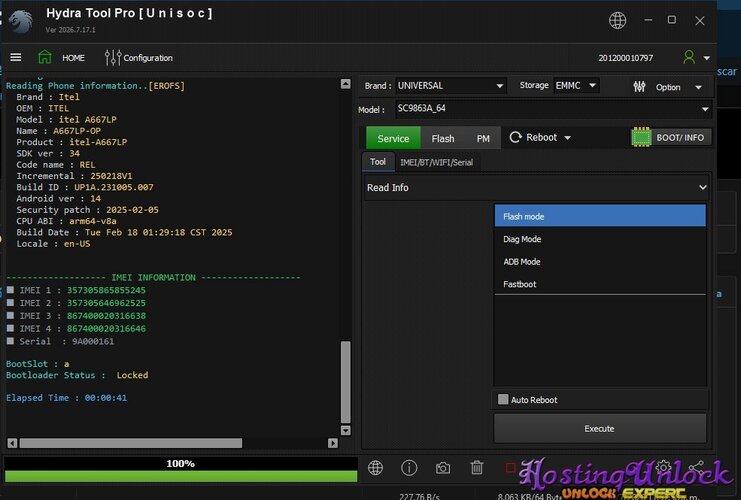Click the Reboot circular arrow icon
The image size is (741, 500).
tap(516, 138)
